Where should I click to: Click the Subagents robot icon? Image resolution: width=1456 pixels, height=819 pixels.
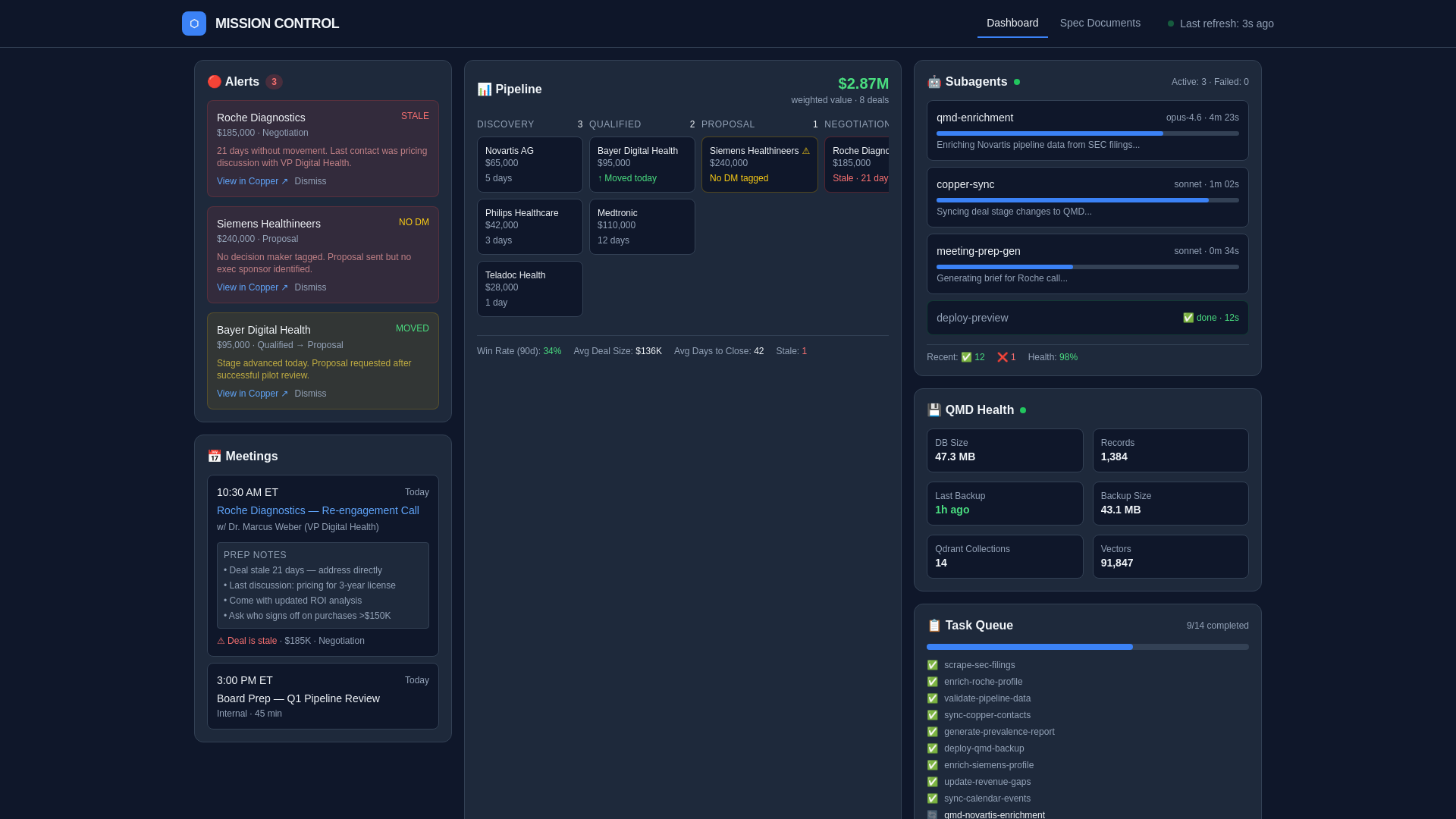click(934, 81)
